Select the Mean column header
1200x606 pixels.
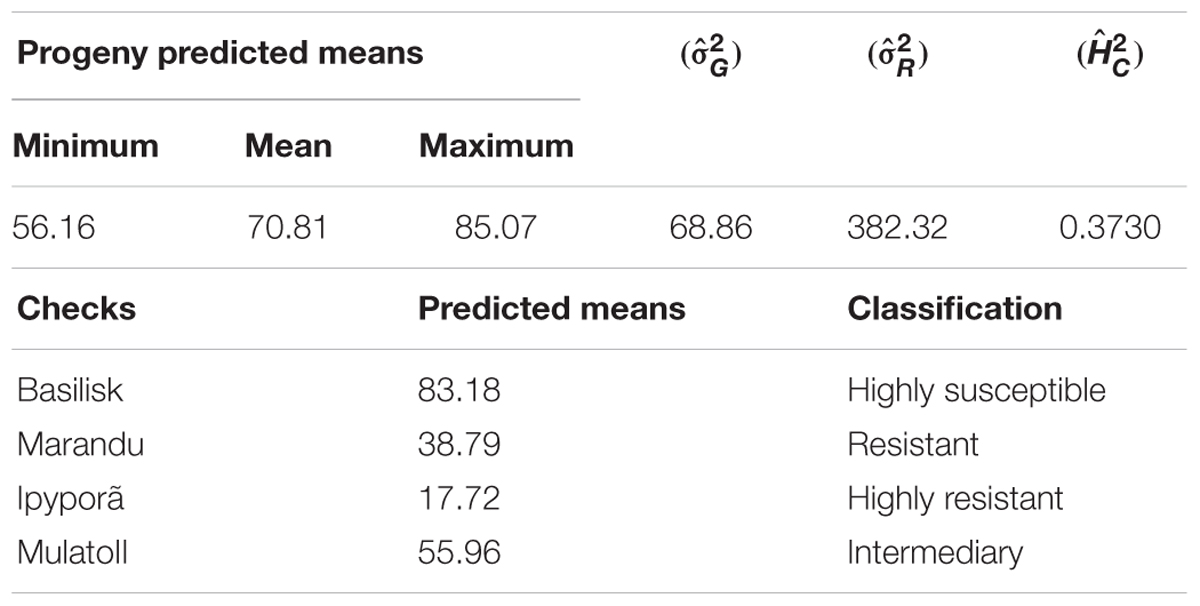[x=288, y=146]
